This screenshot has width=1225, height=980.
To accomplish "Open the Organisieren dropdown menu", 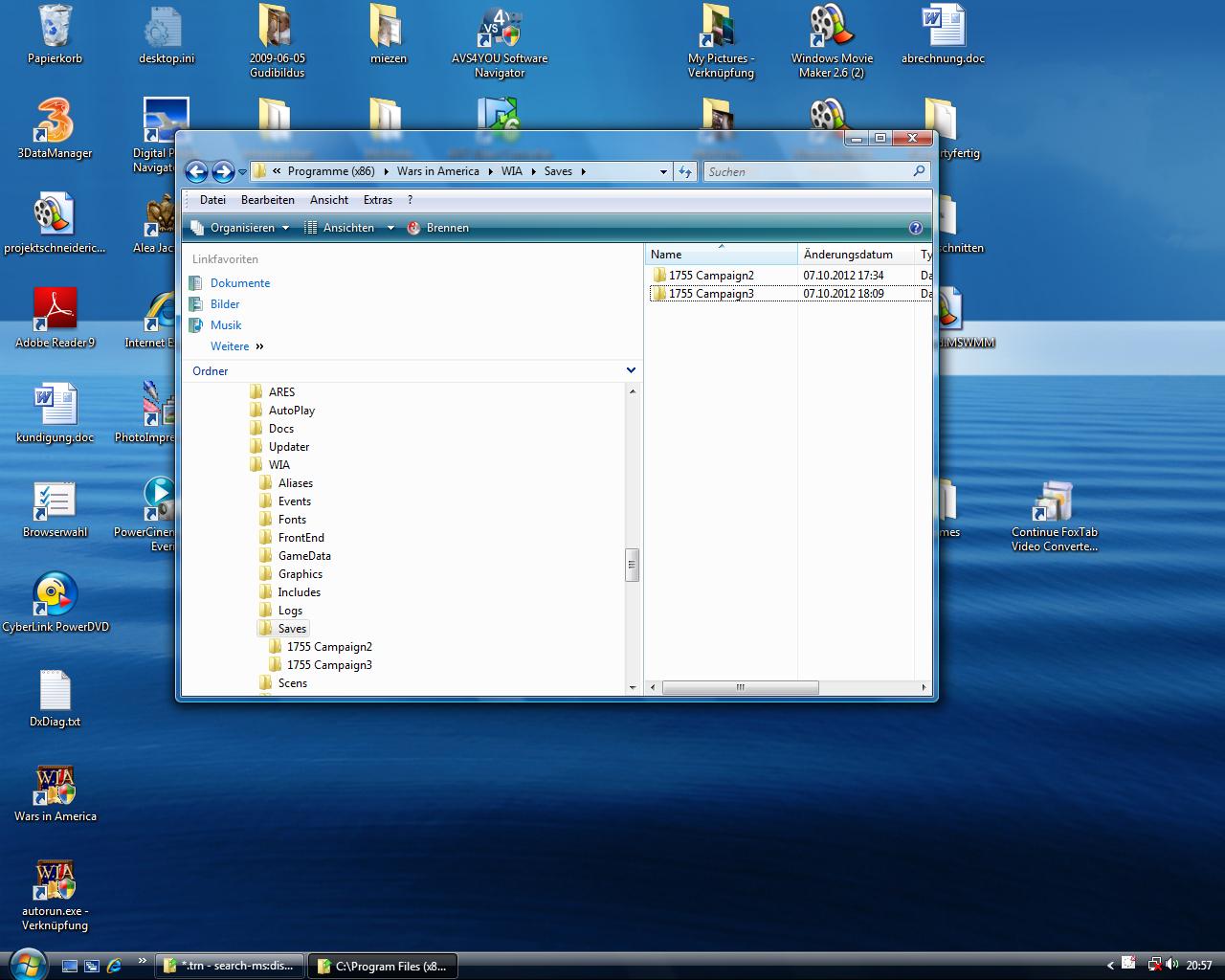I will (241, 228).
